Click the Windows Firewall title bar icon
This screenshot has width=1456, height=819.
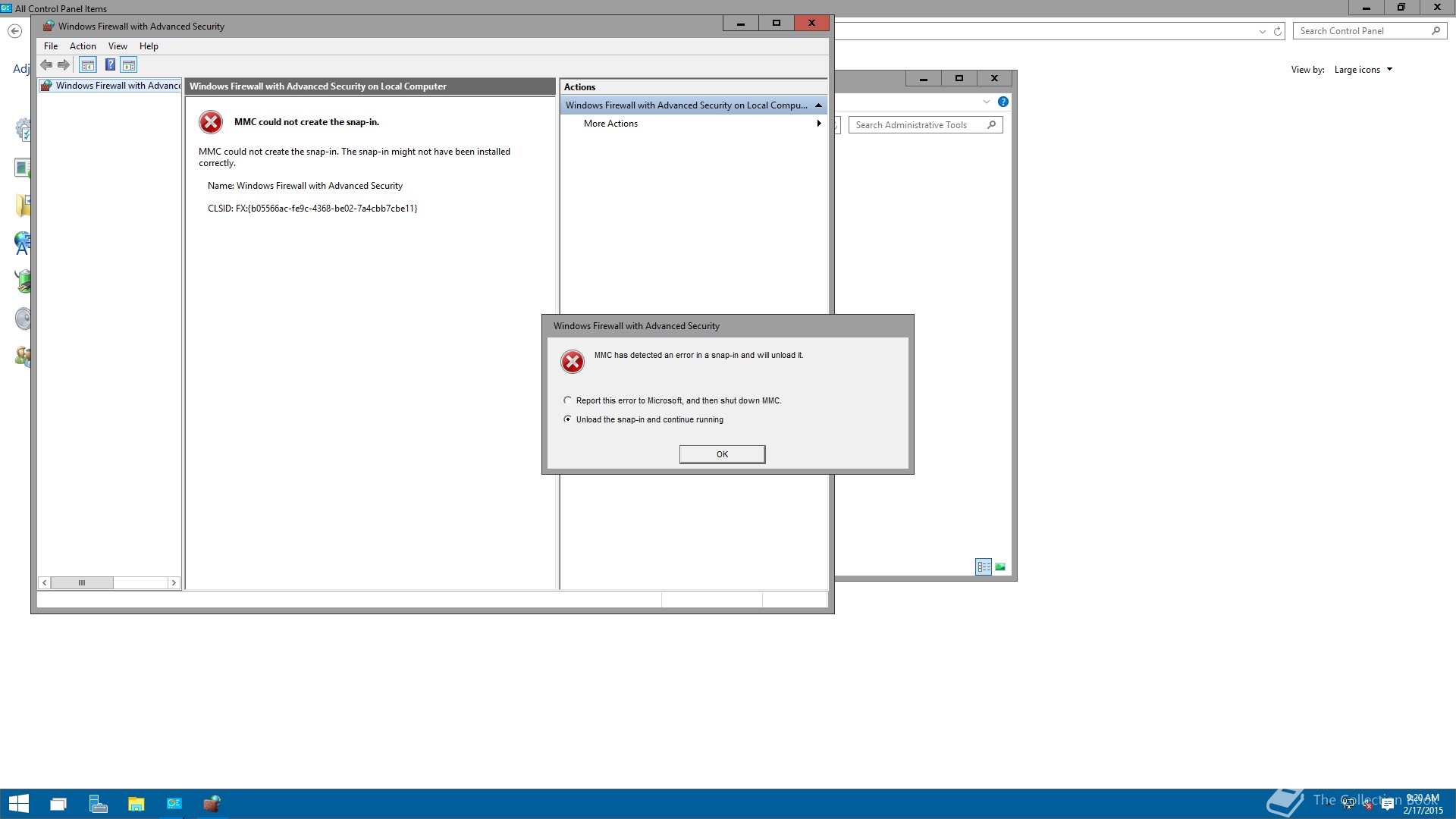[49, 26]
